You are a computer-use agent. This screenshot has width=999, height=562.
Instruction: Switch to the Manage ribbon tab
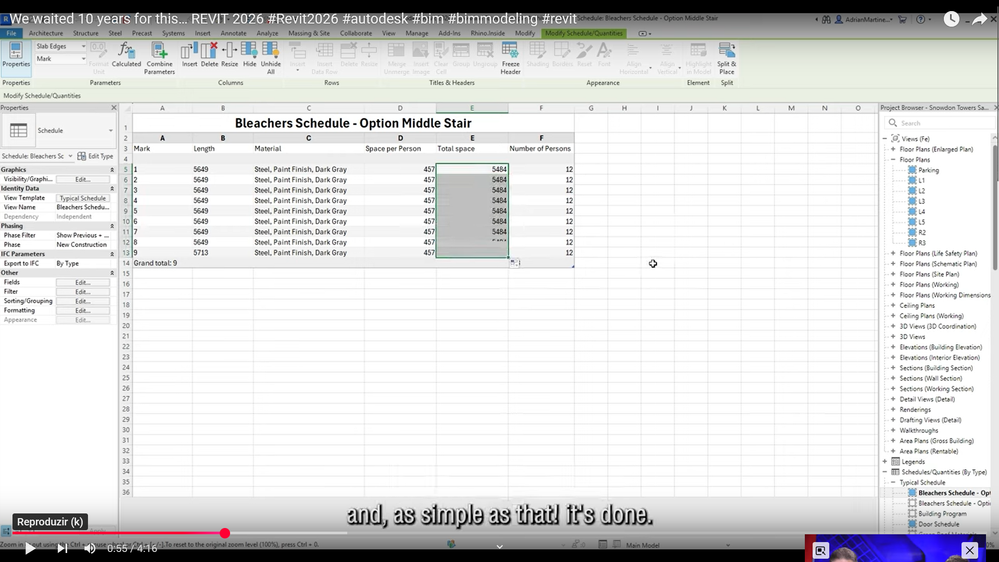point(417,33)
